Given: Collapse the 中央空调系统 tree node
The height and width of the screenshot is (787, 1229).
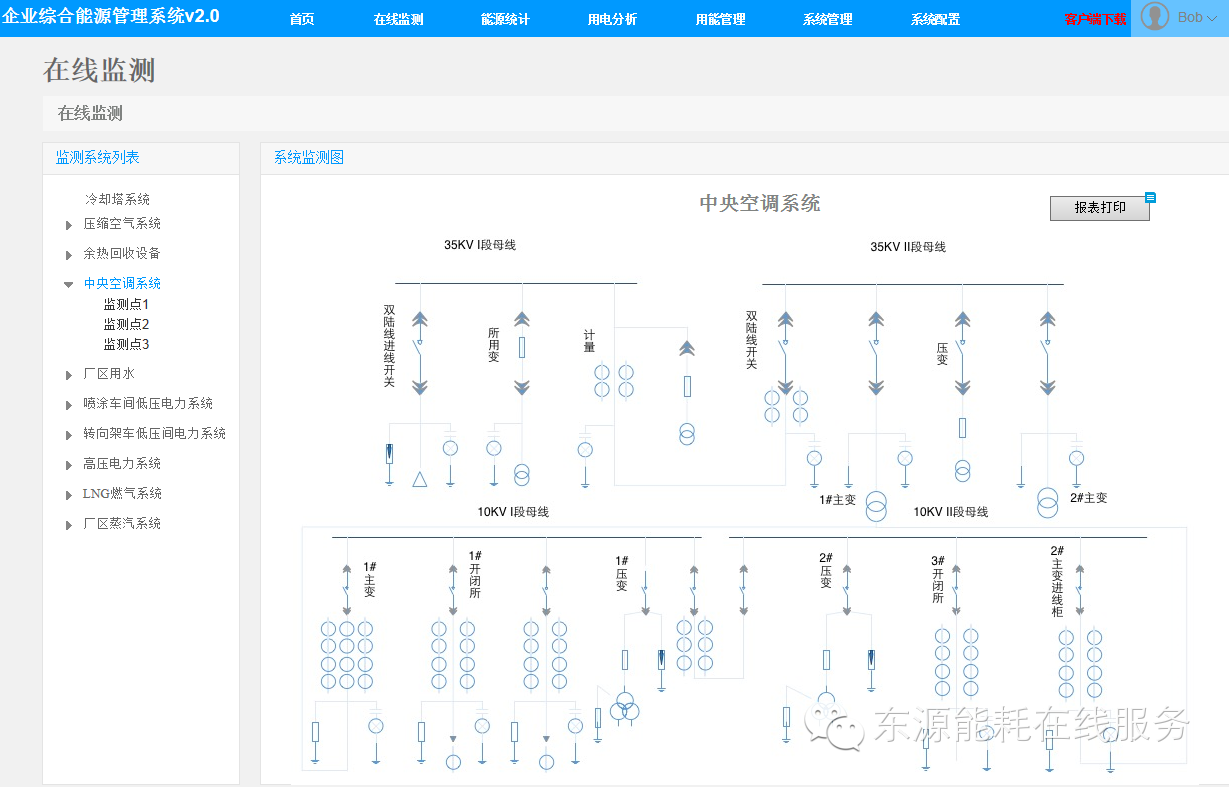Looking at the screenshot, I should coord(69,284).
